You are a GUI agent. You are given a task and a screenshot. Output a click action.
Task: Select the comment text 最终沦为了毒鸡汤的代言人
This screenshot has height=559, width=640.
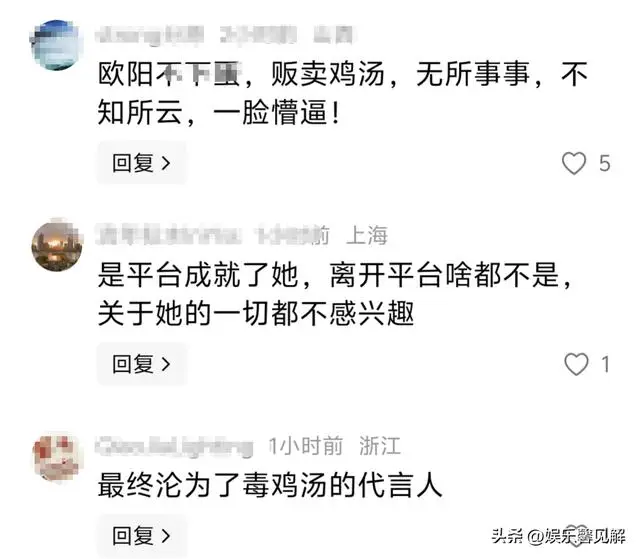[x=270, y=485]
